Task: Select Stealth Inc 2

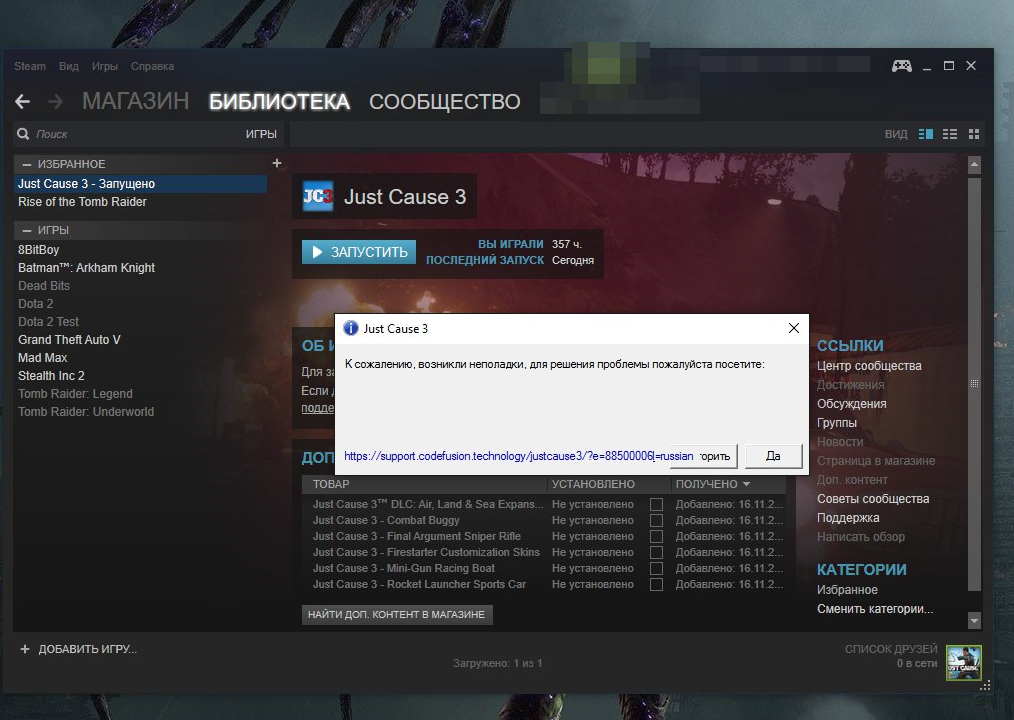Action: 51,376
